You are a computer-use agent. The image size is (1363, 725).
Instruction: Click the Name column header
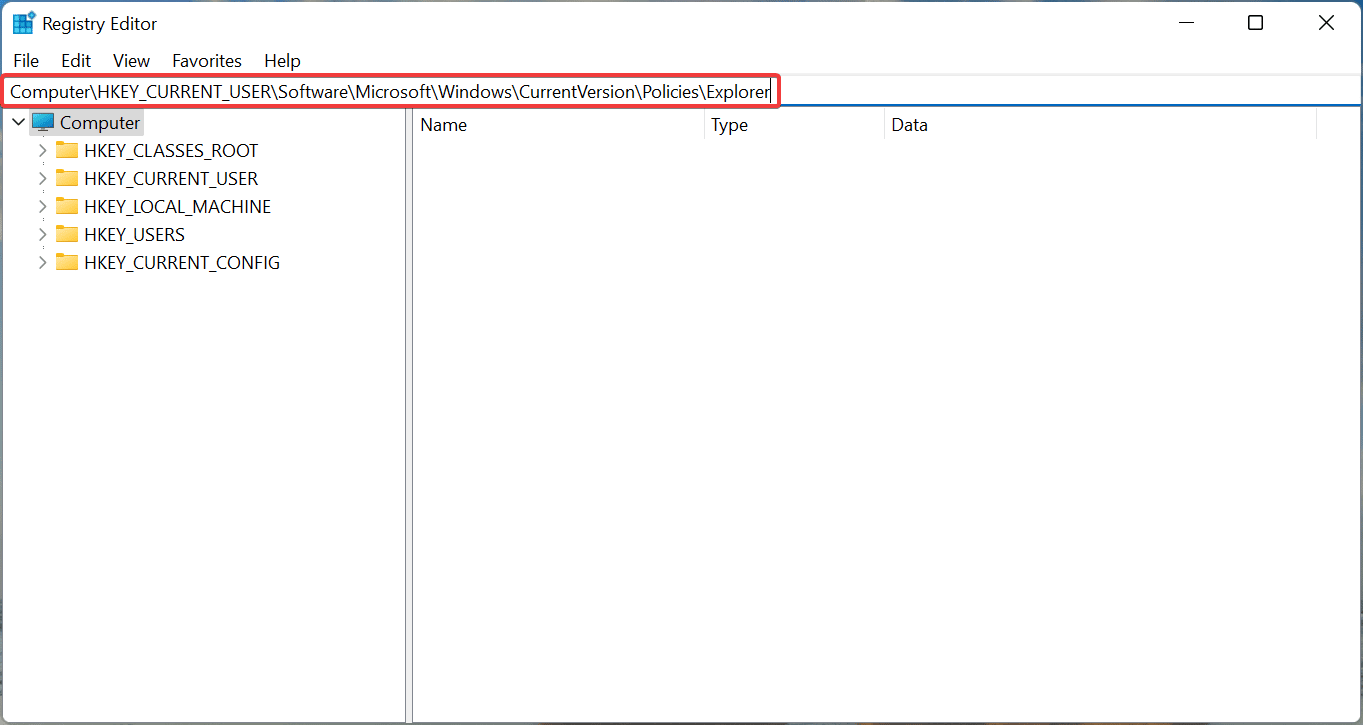(558, 125)
